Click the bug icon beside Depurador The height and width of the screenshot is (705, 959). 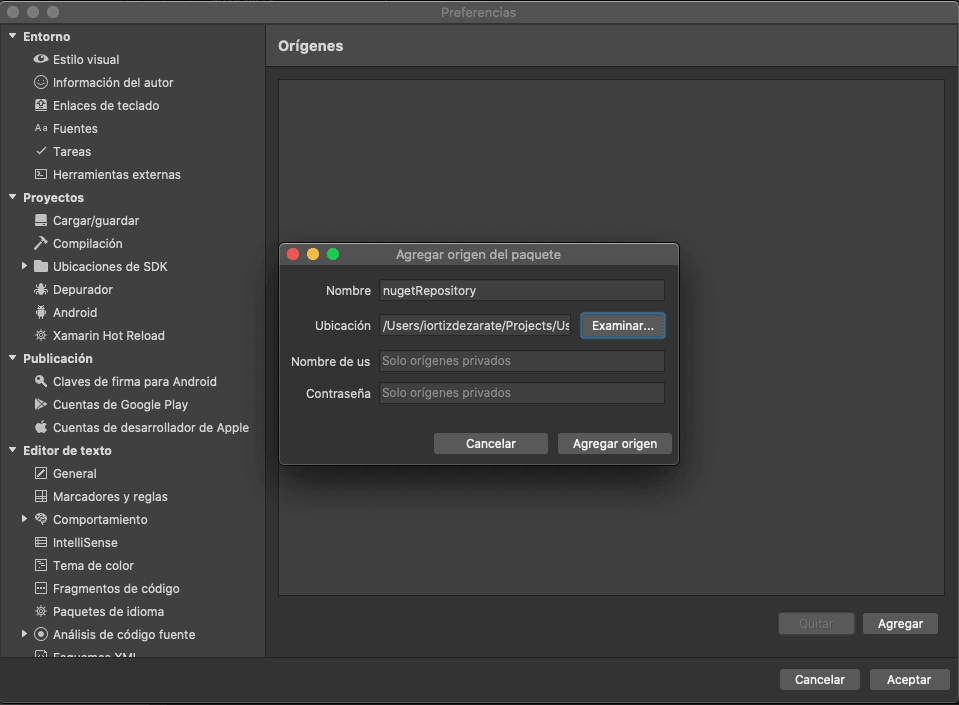click(x=41, y=290)
